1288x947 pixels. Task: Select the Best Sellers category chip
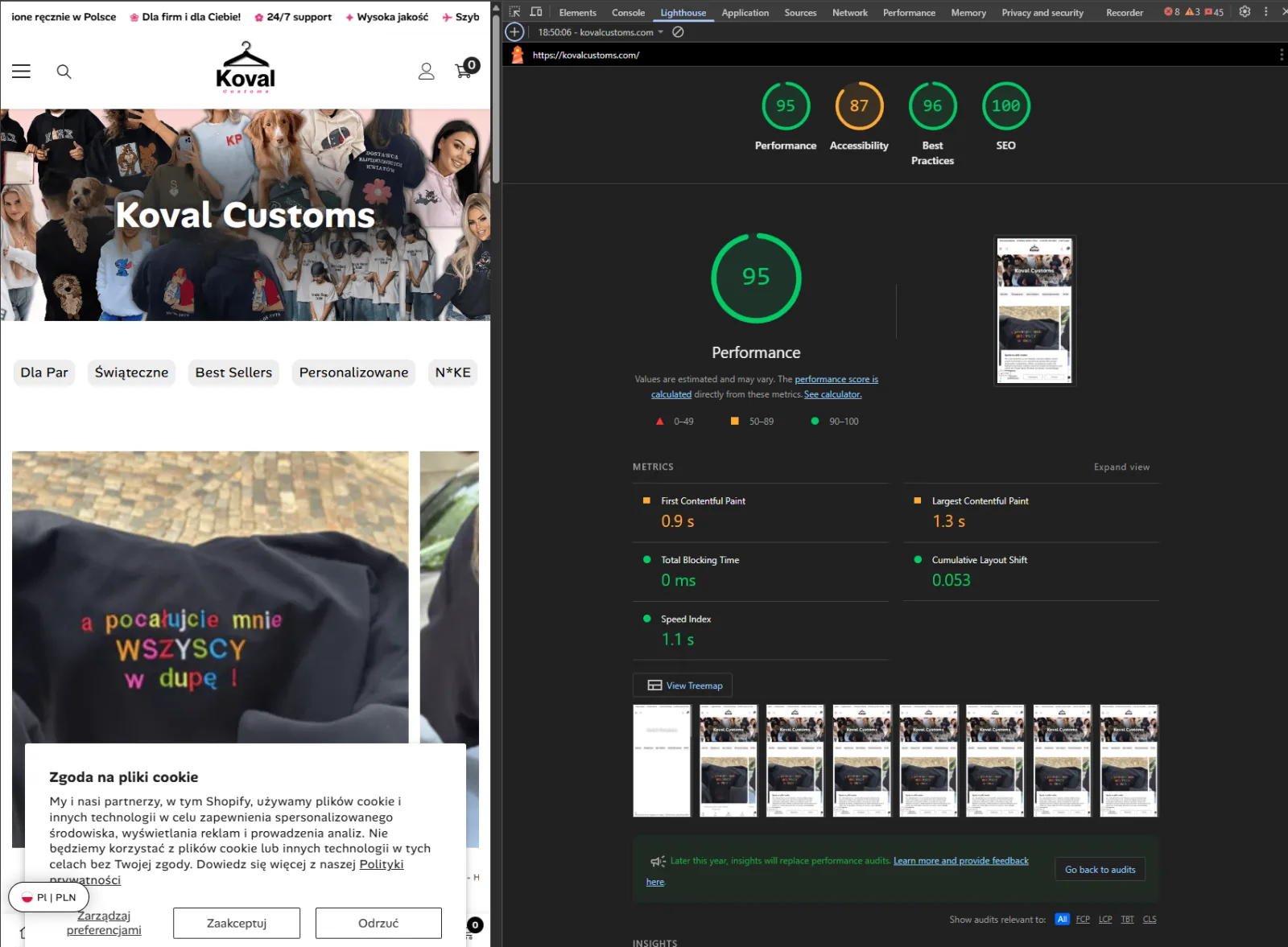tap(233, 373)
